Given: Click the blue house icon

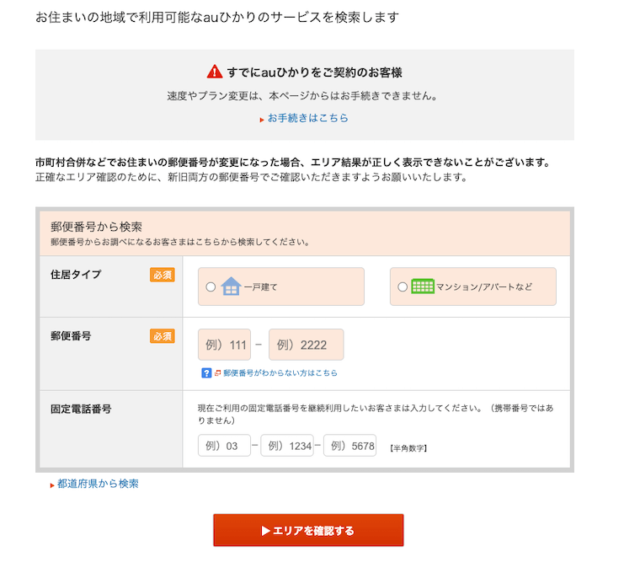Looking at the screenshot, I should coord(230,287).
